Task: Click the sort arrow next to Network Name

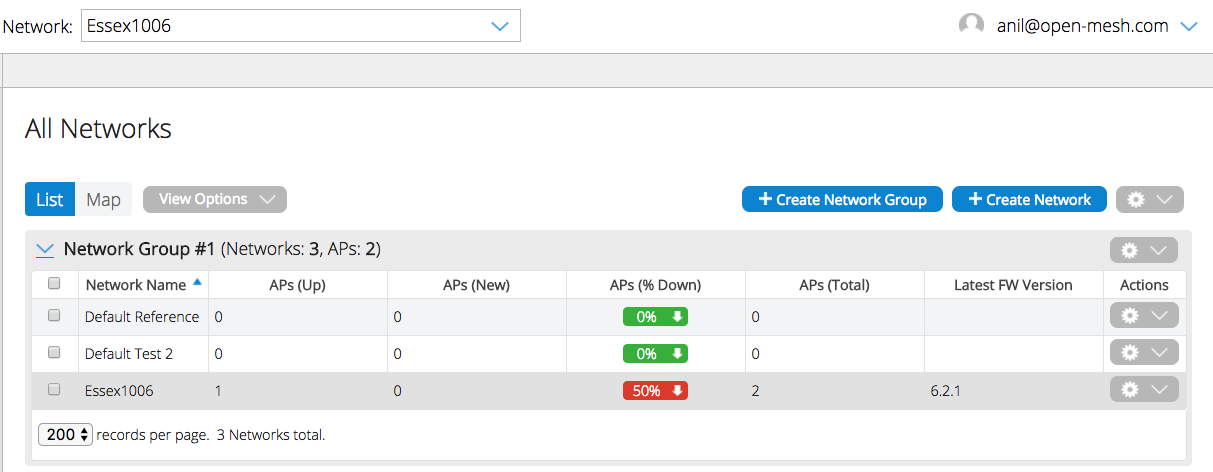Action: (197, 283)
